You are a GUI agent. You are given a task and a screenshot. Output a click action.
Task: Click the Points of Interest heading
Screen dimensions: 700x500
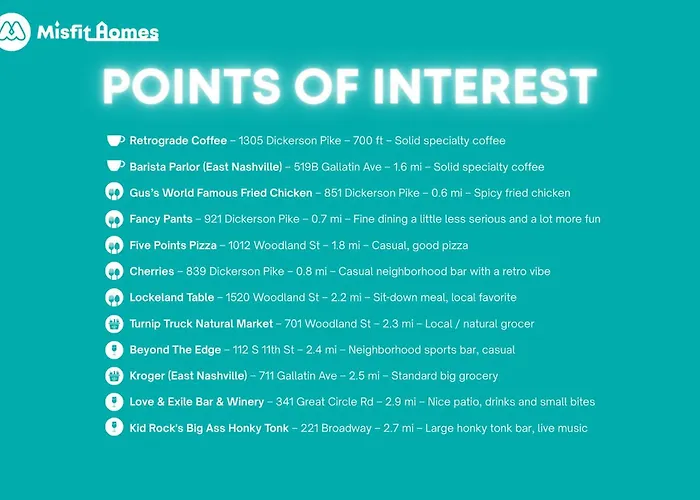tap(349, 86)
